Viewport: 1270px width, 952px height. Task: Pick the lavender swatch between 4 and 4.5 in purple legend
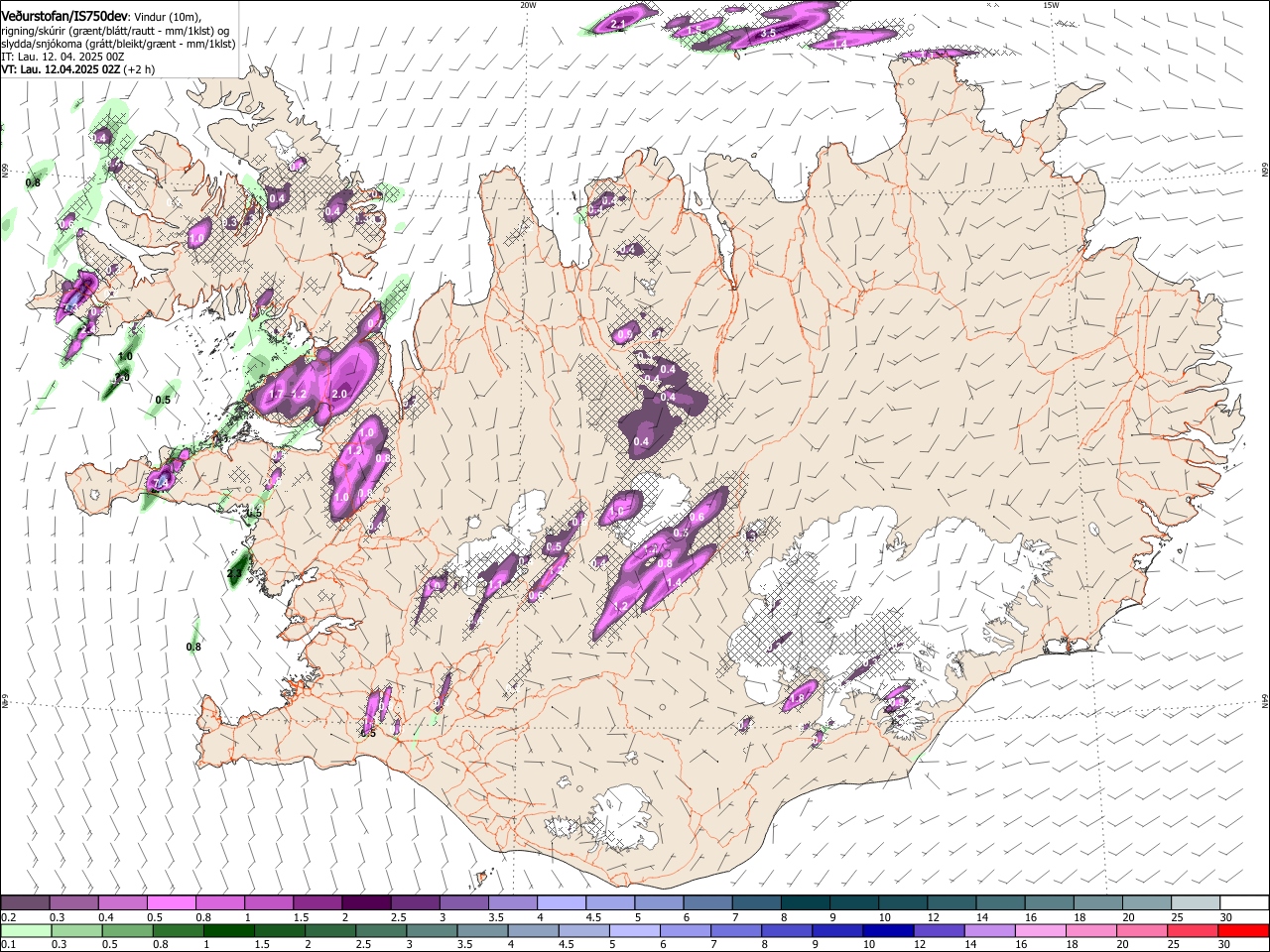(561, 903)
